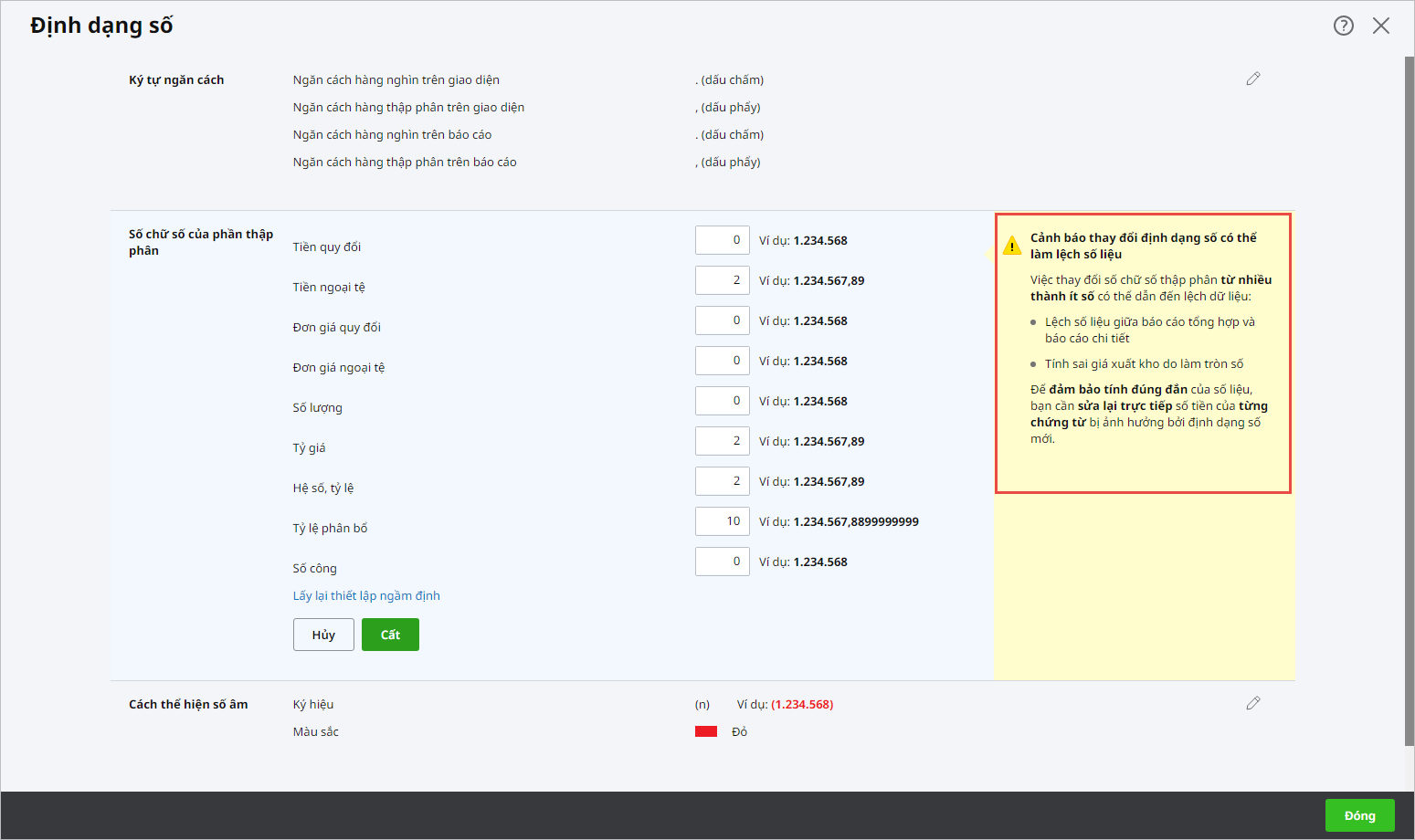Click the Tỷ lệ phân bổ field

[x=722, y=521]
